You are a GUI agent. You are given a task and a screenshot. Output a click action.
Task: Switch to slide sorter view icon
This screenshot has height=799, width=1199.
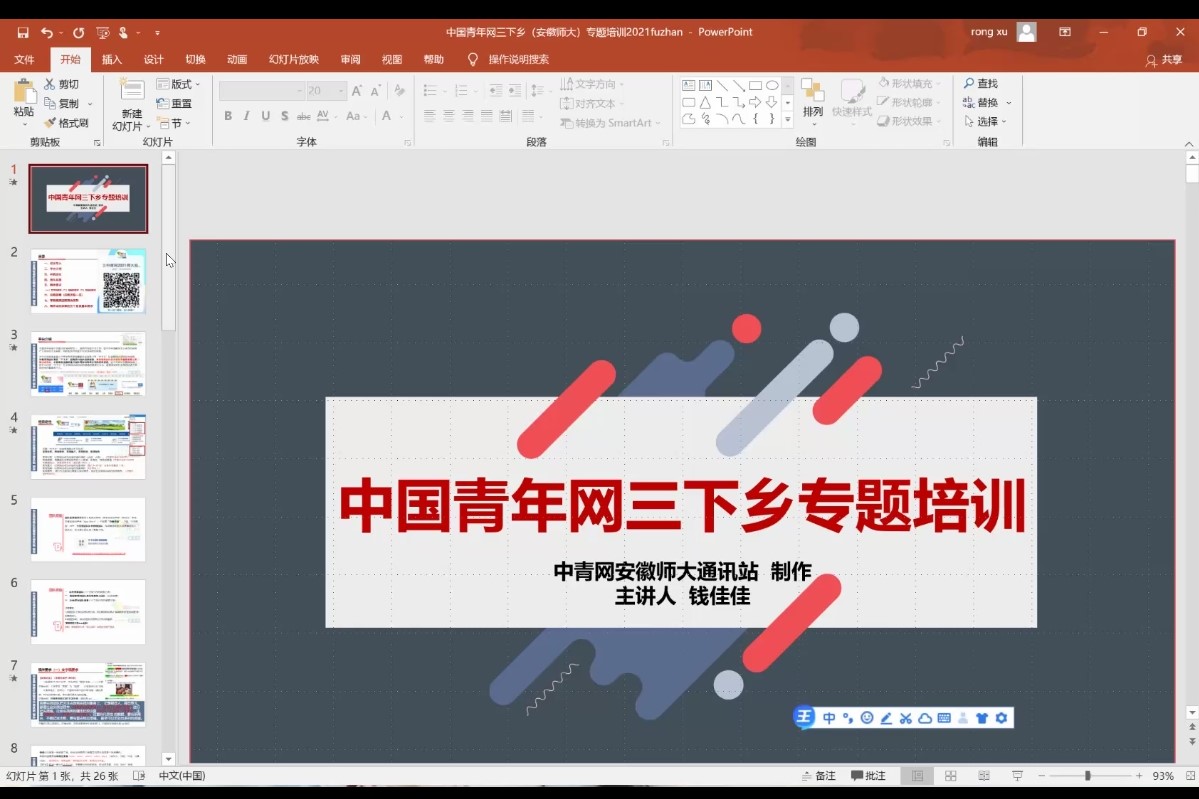click(x=951, y=776)
